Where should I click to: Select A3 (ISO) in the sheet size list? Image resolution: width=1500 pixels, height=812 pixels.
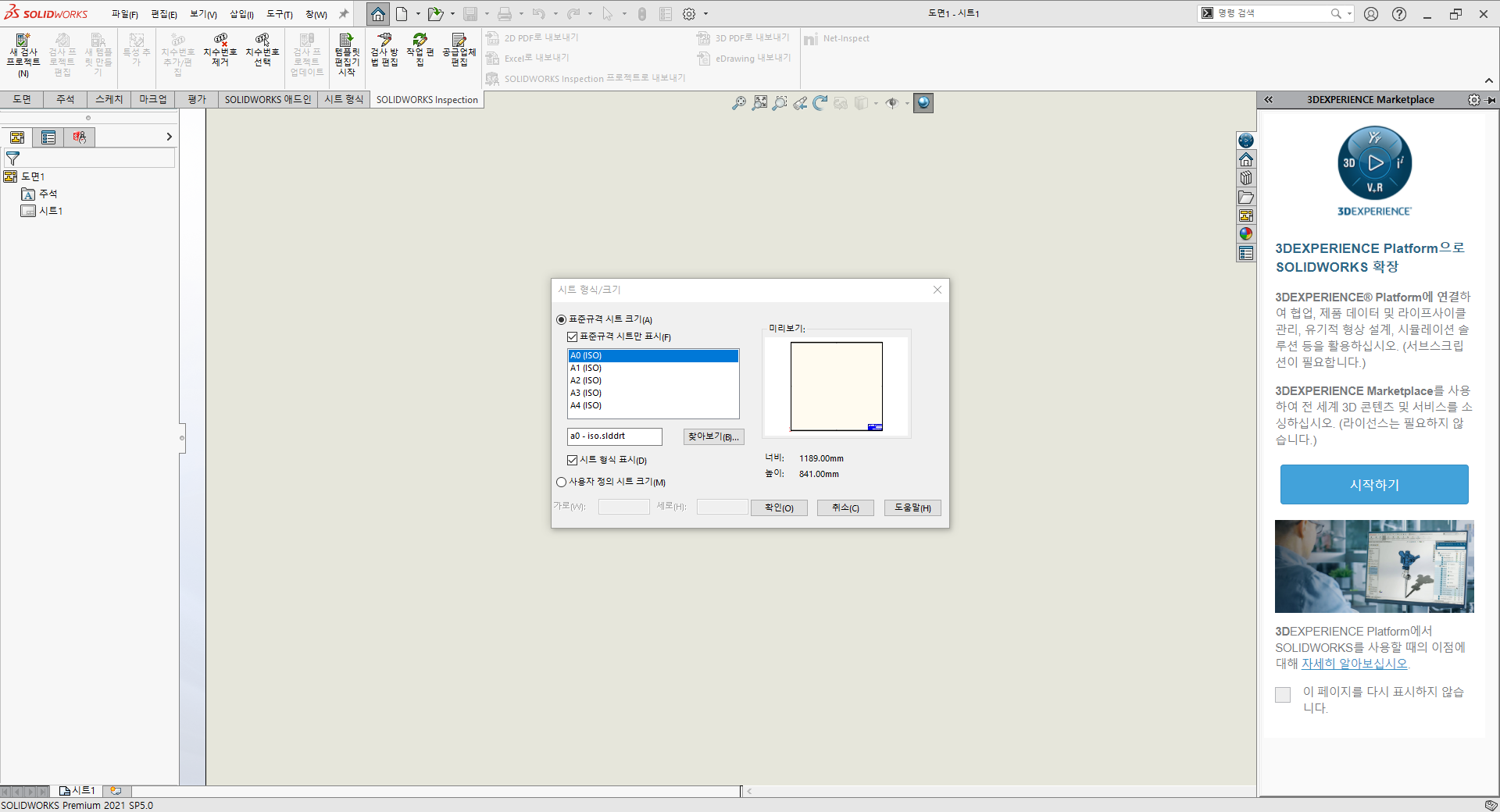653,393
